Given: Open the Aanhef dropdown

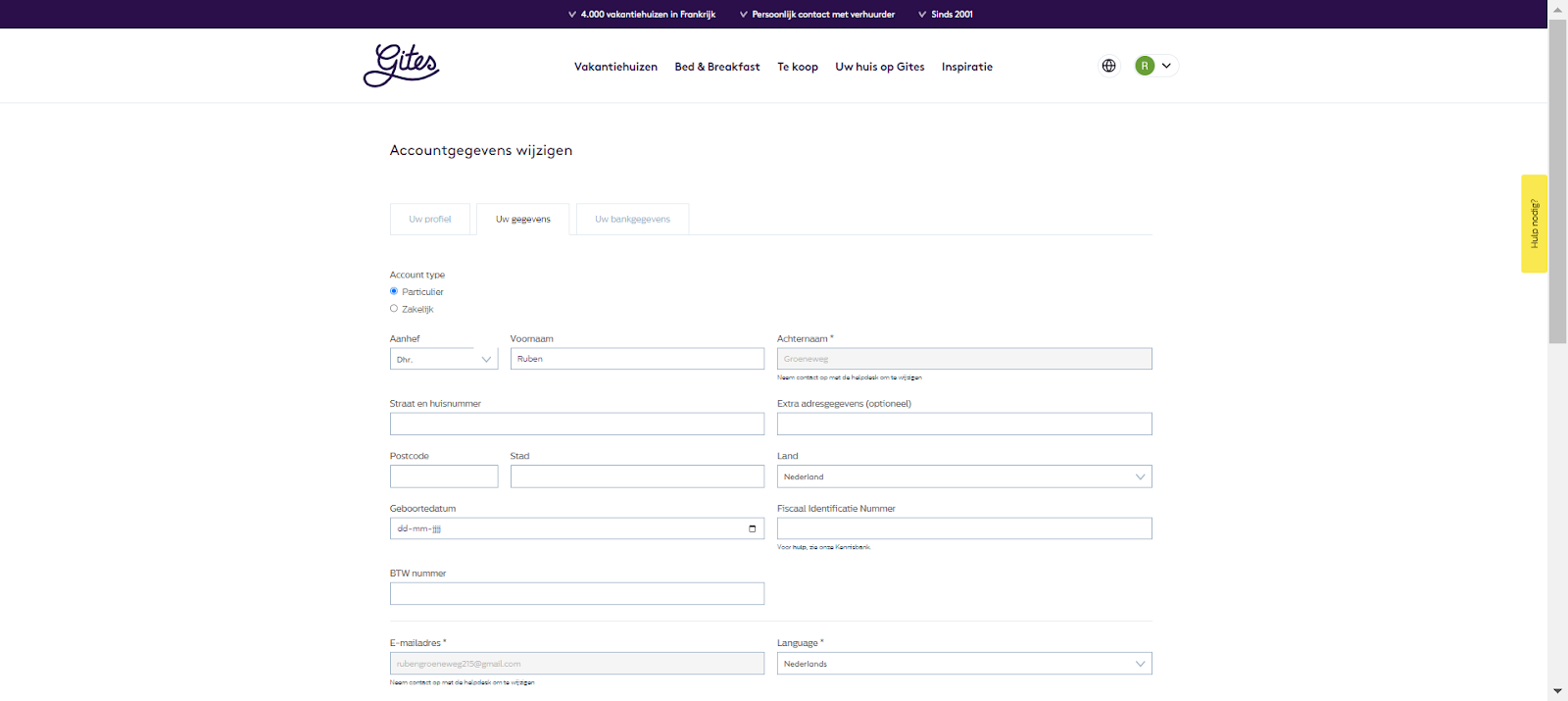Looking at the screenshot, I should pos(444,360).
